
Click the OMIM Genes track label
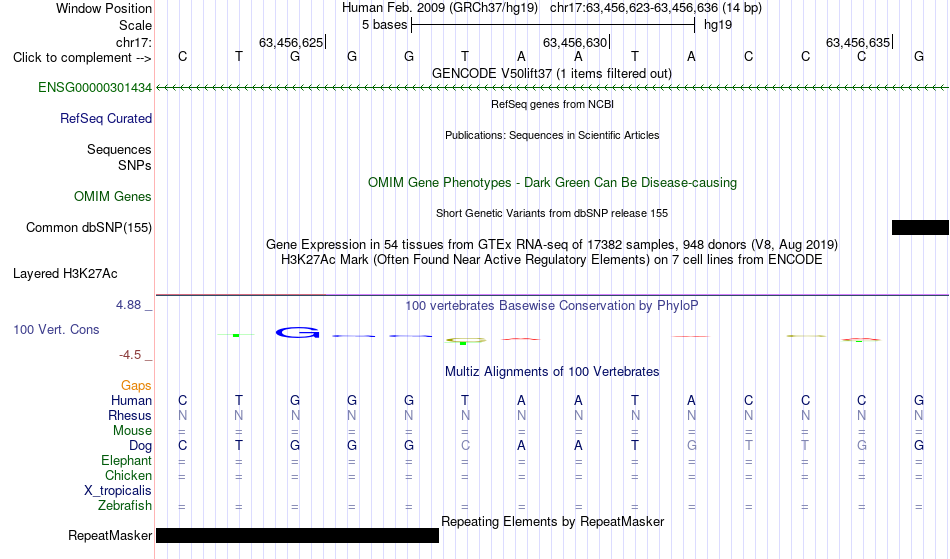[x=112, y=197]
